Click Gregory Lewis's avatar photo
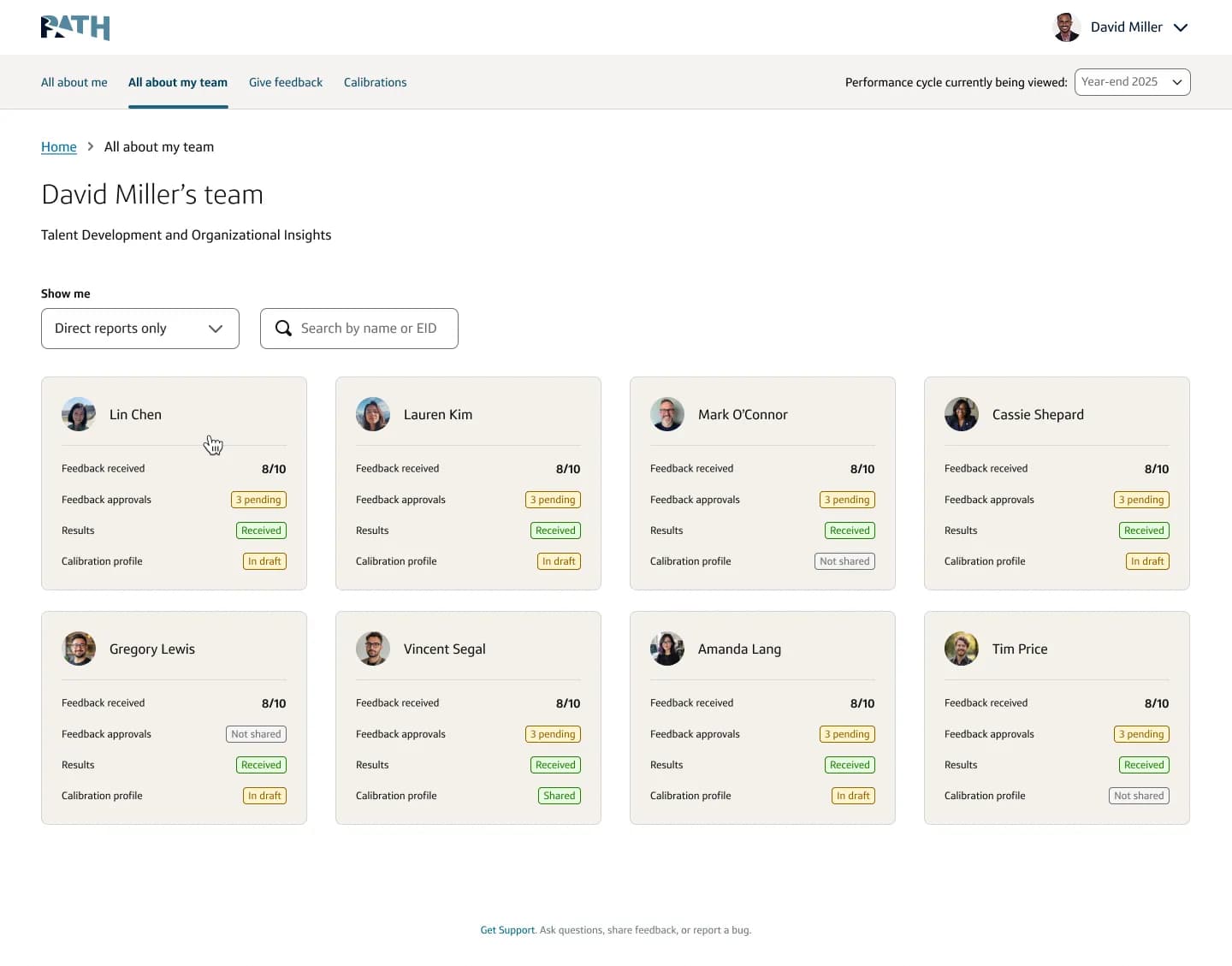This screenshot has width=1232, height=966. (79, 649)
